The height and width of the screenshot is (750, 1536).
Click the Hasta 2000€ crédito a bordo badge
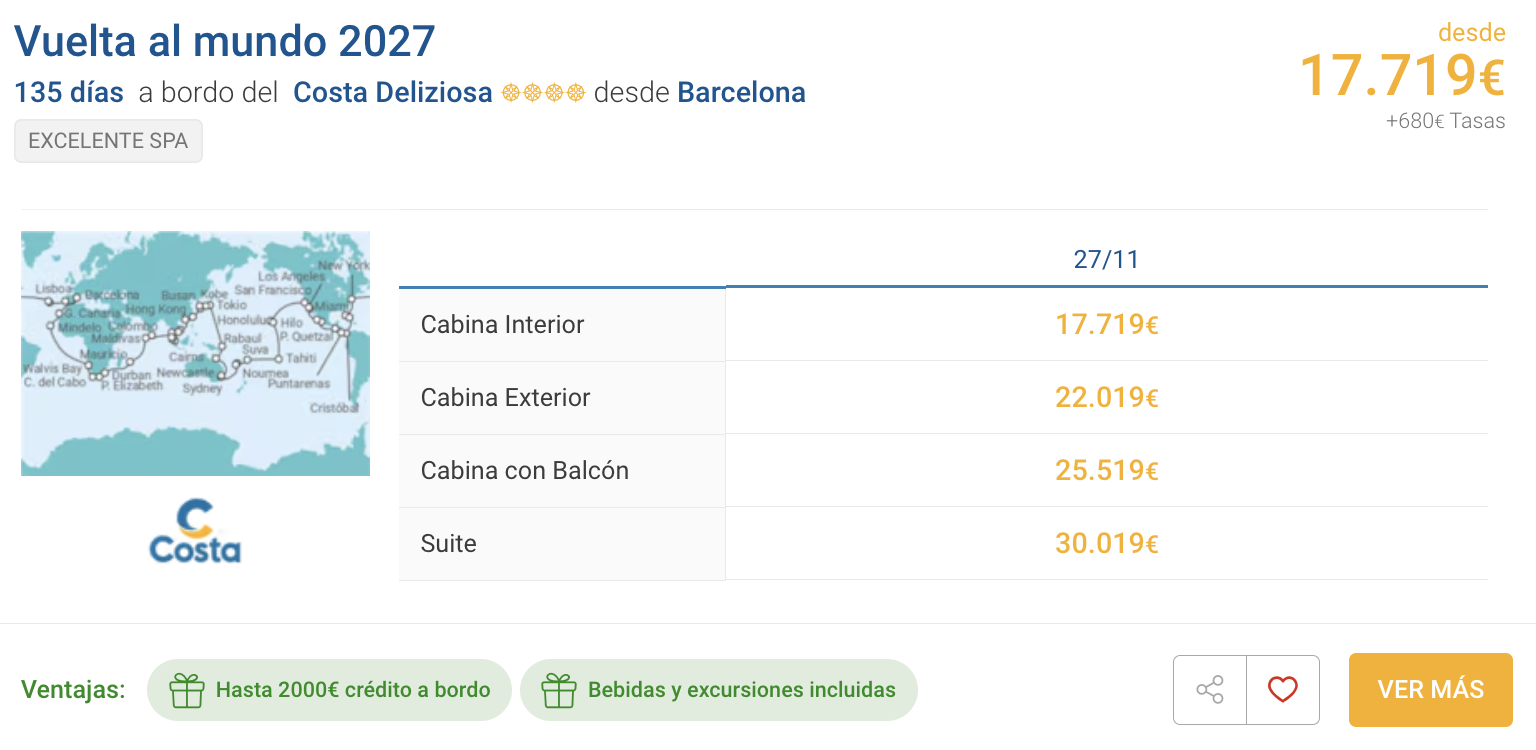coord(329,689)
